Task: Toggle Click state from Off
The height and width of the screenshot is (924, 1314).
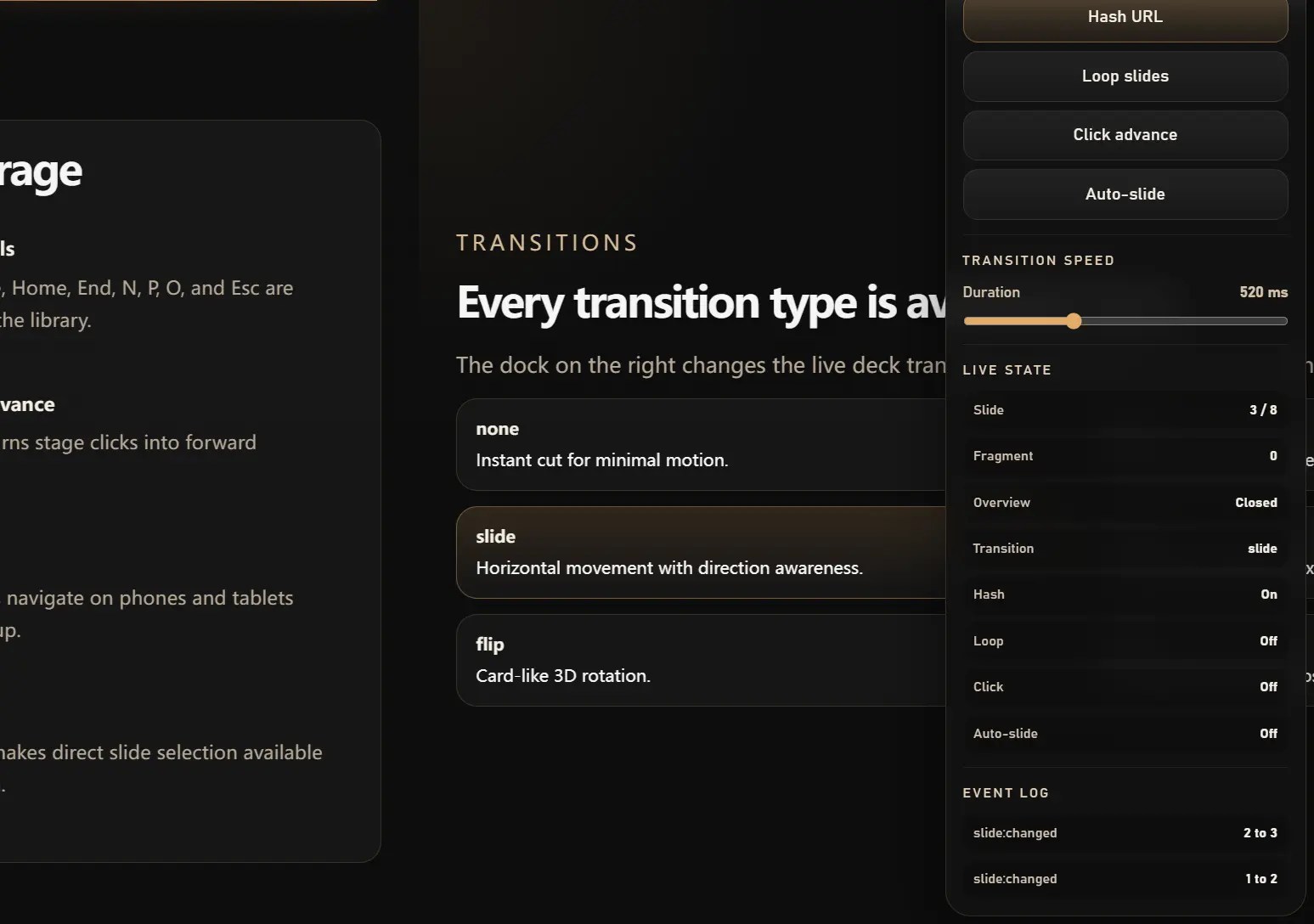Action: point(1125,686)
